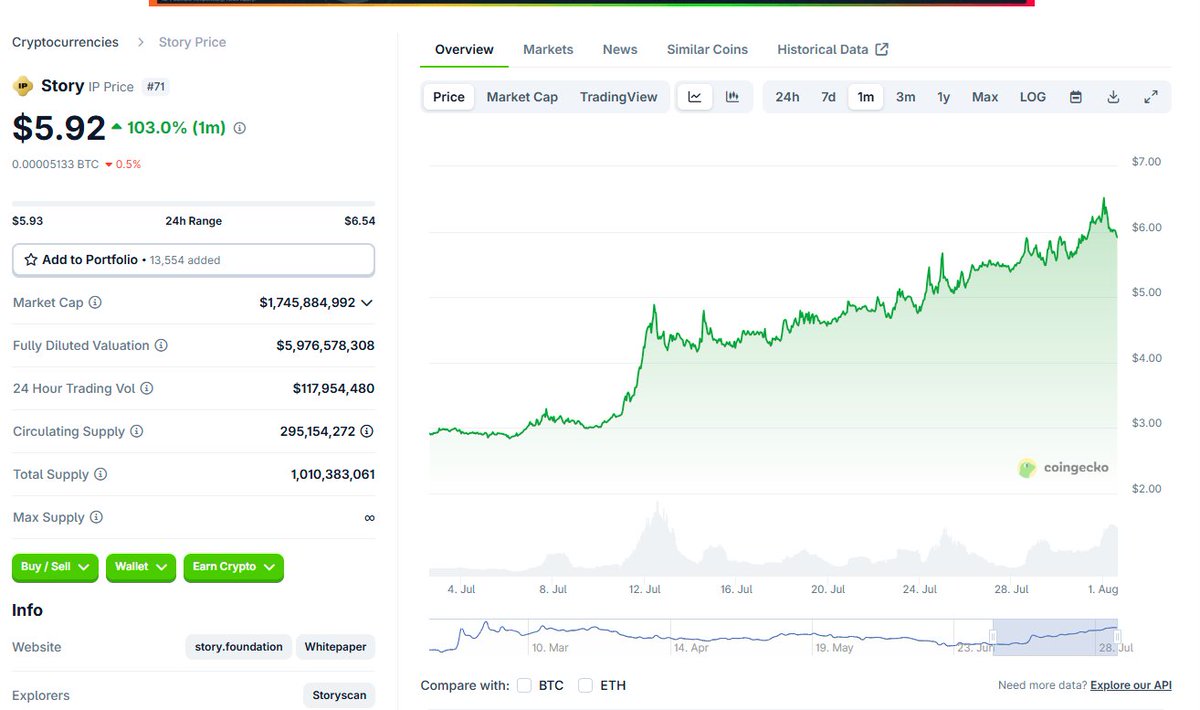Screen dimensions: 1200x710
Task: Click the Website label in Info
Action: click(37, 647)
